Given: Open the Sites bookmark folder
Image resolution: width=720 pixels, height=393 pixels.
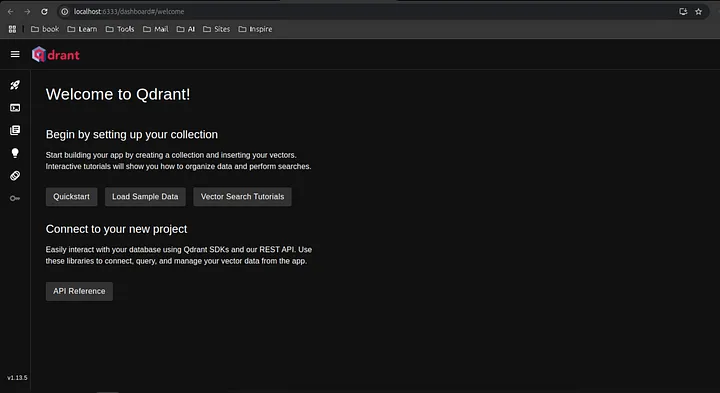Looking at the screenshot, I should (x=216, y=29).
